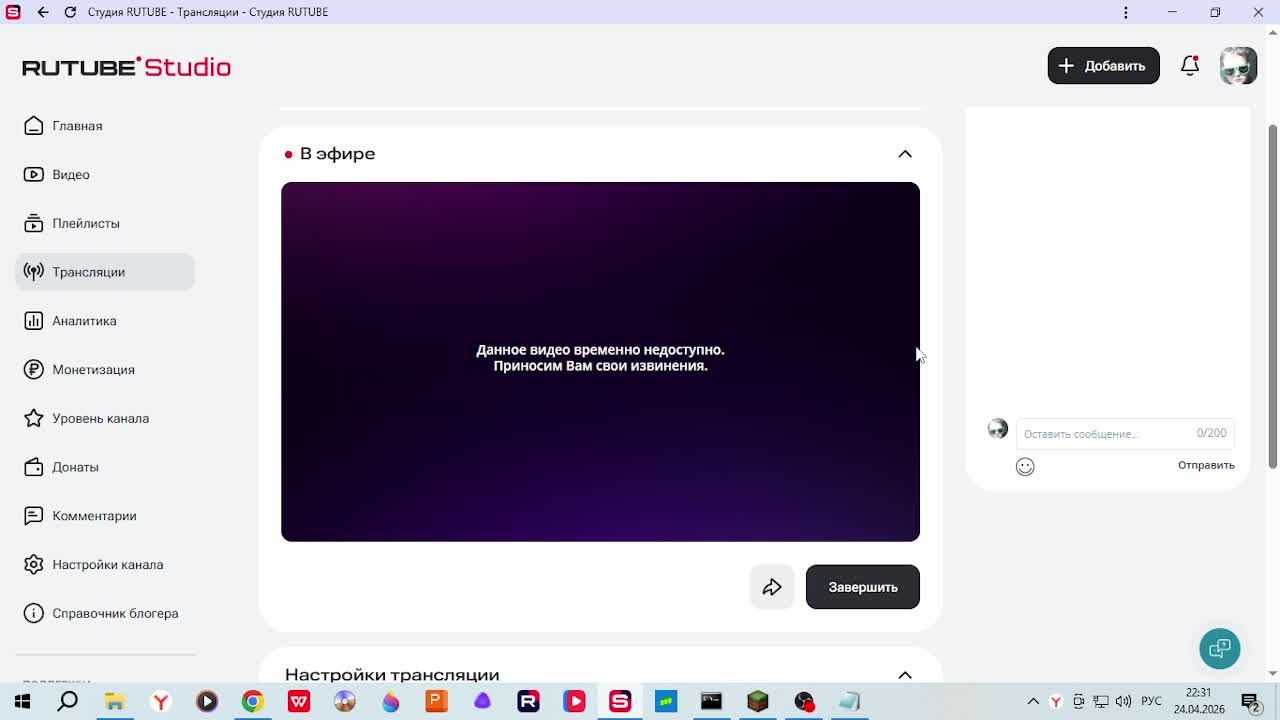Switch the РУС input language
The width and height of the screenshot is (1280, 720).
[x=1151, y=702]
